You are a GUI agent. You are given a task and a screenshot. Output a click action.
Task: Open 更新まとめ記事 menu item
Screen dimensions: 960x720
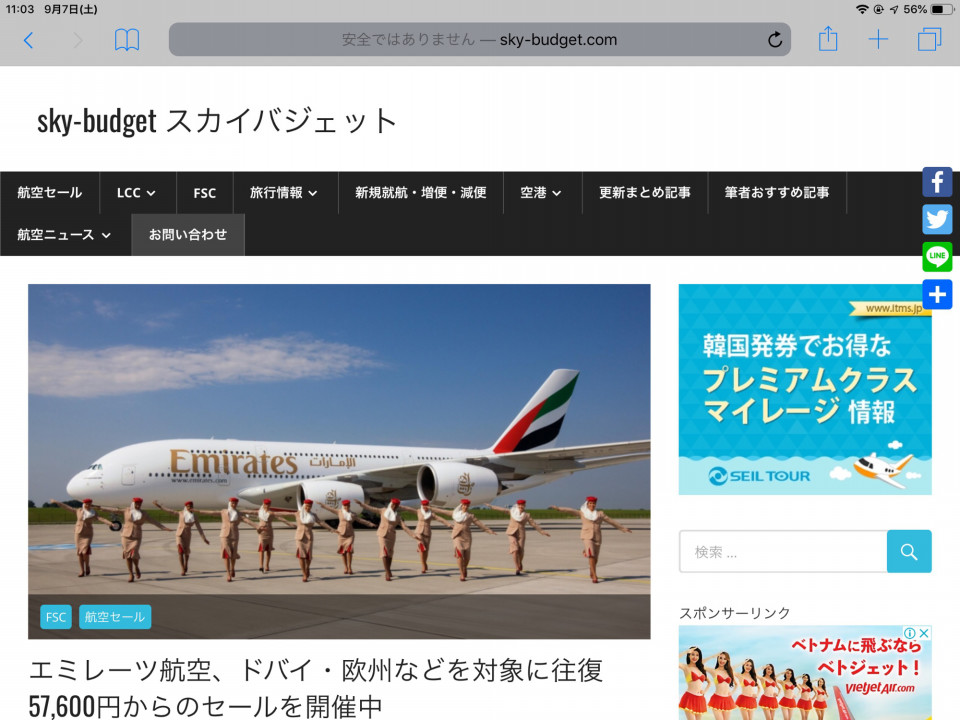[645, 193]
